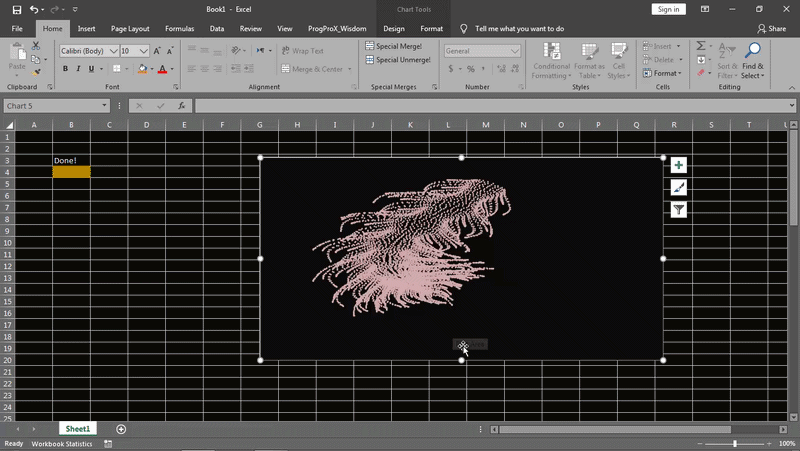Click the Accounting dollar format icon
Image resolution: width=800 pixels, height=451 pixels.
(451, 68)
